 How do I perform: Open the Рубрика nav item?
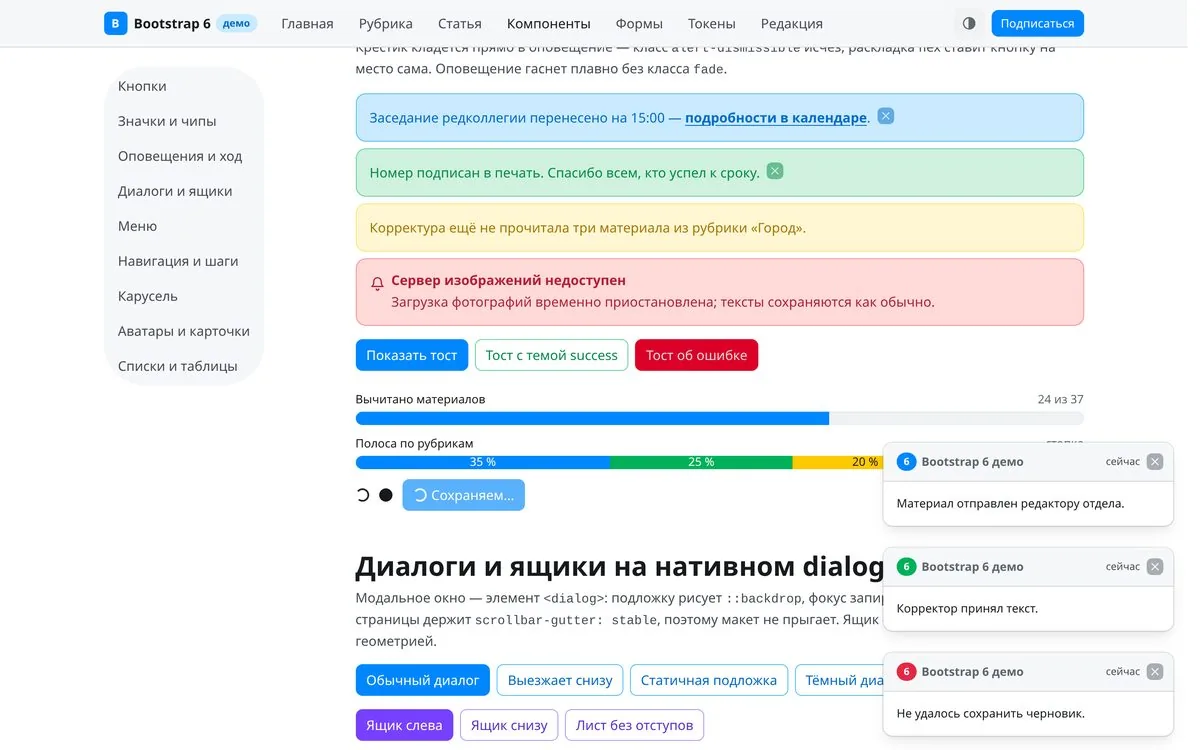tap(386, 23)
